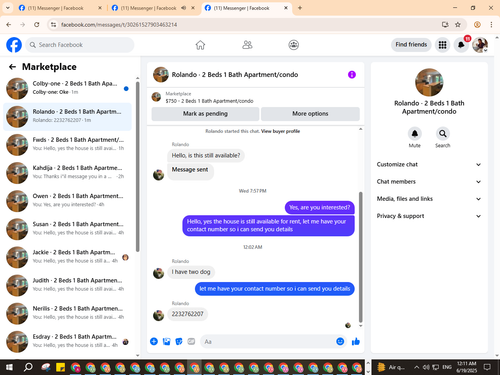Click the chat messages scrollbar

[360, 257]
